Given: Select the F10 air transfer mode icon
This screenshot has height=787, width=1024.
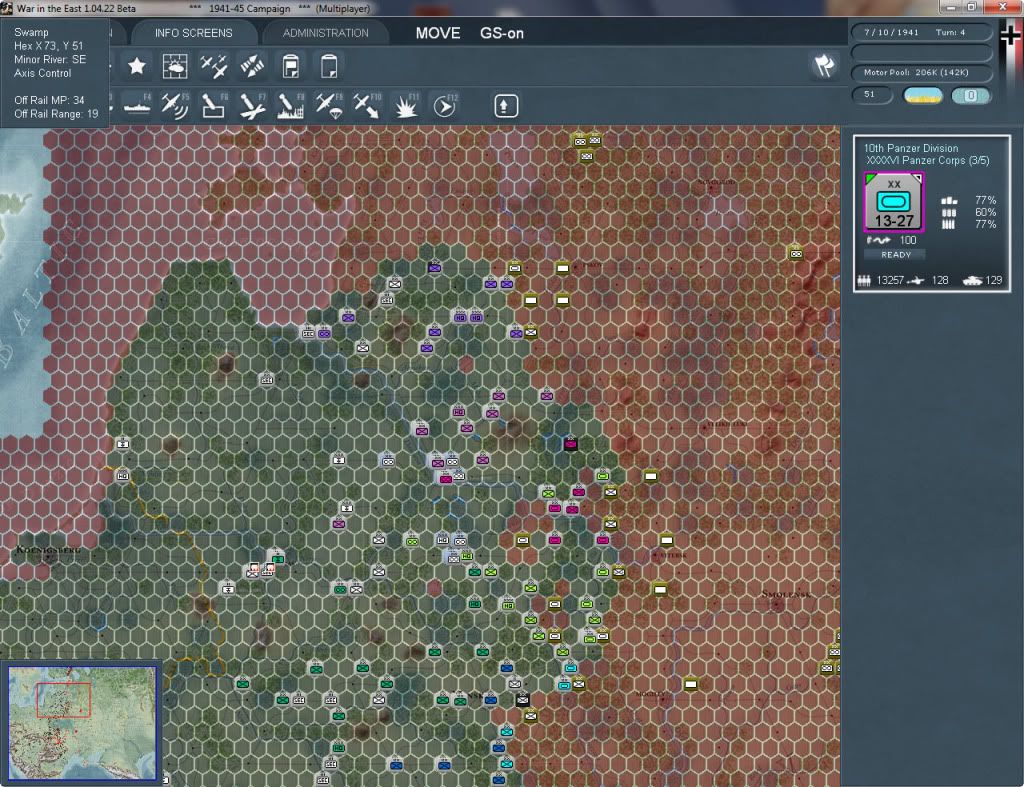Looking at the screenshot, I should (x=367, y=106).
